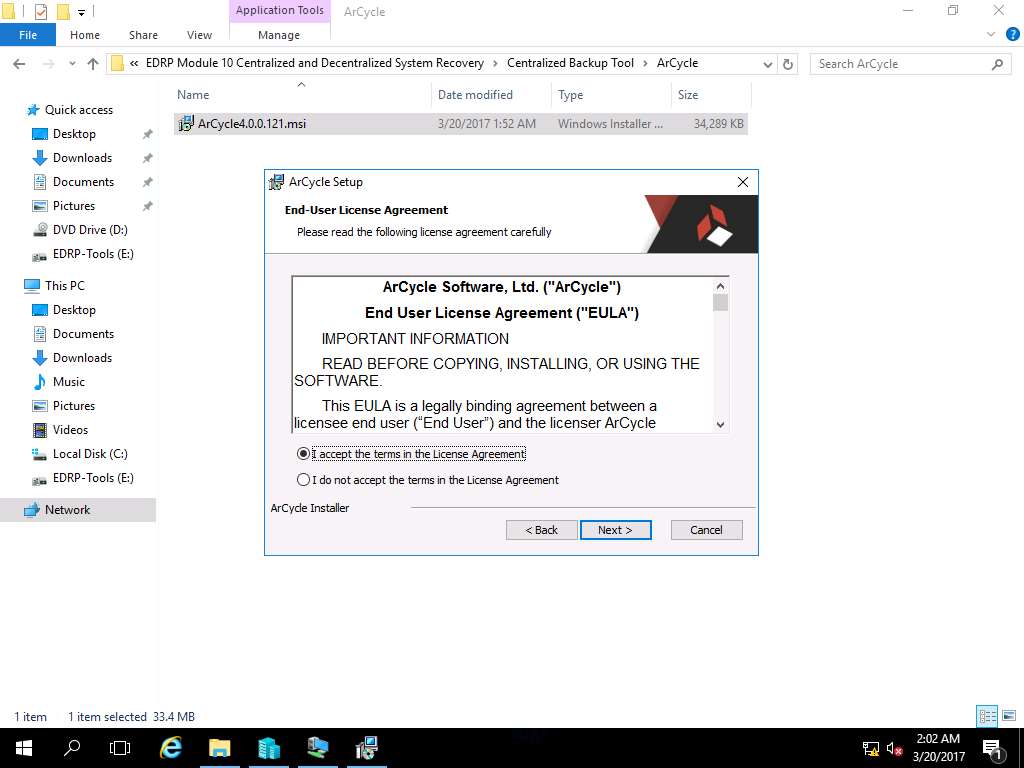The image size is (1024, 768).
Task: Click the EDRP Module 10 breadcrumb
Action: pyautogui.click(x=315, y=63)
